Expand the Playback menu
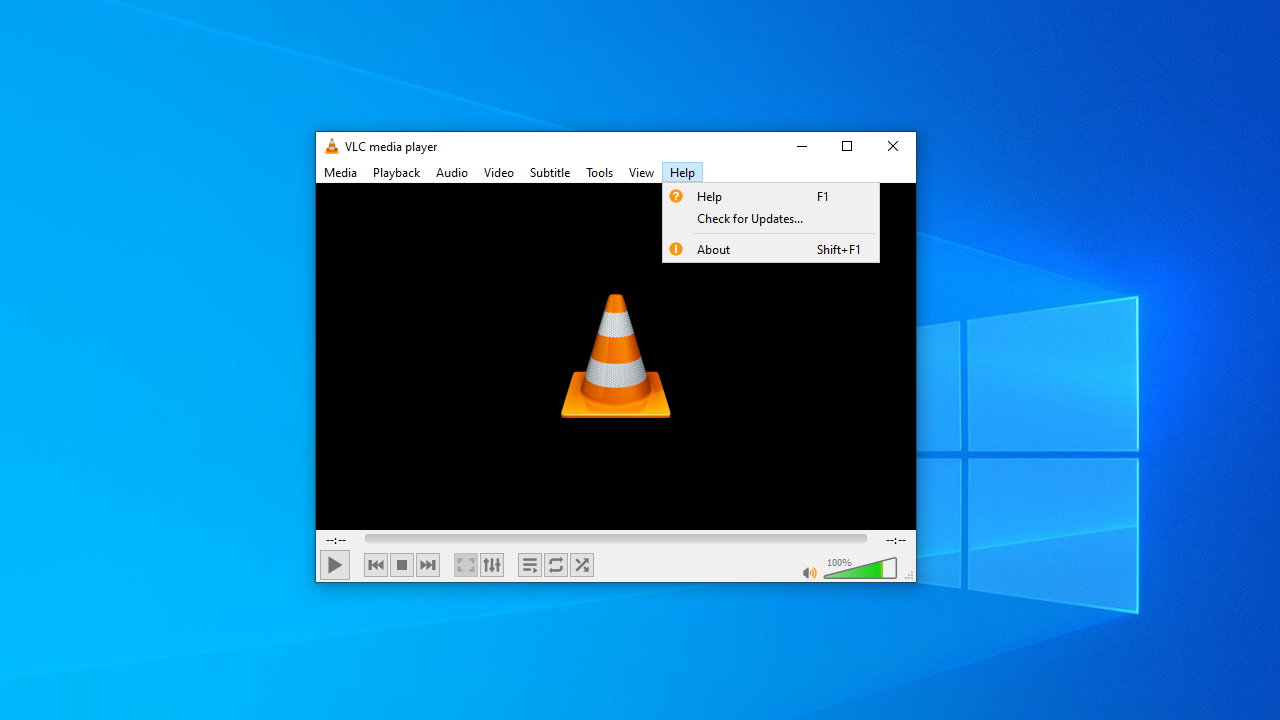 click(x=396, y=173)
